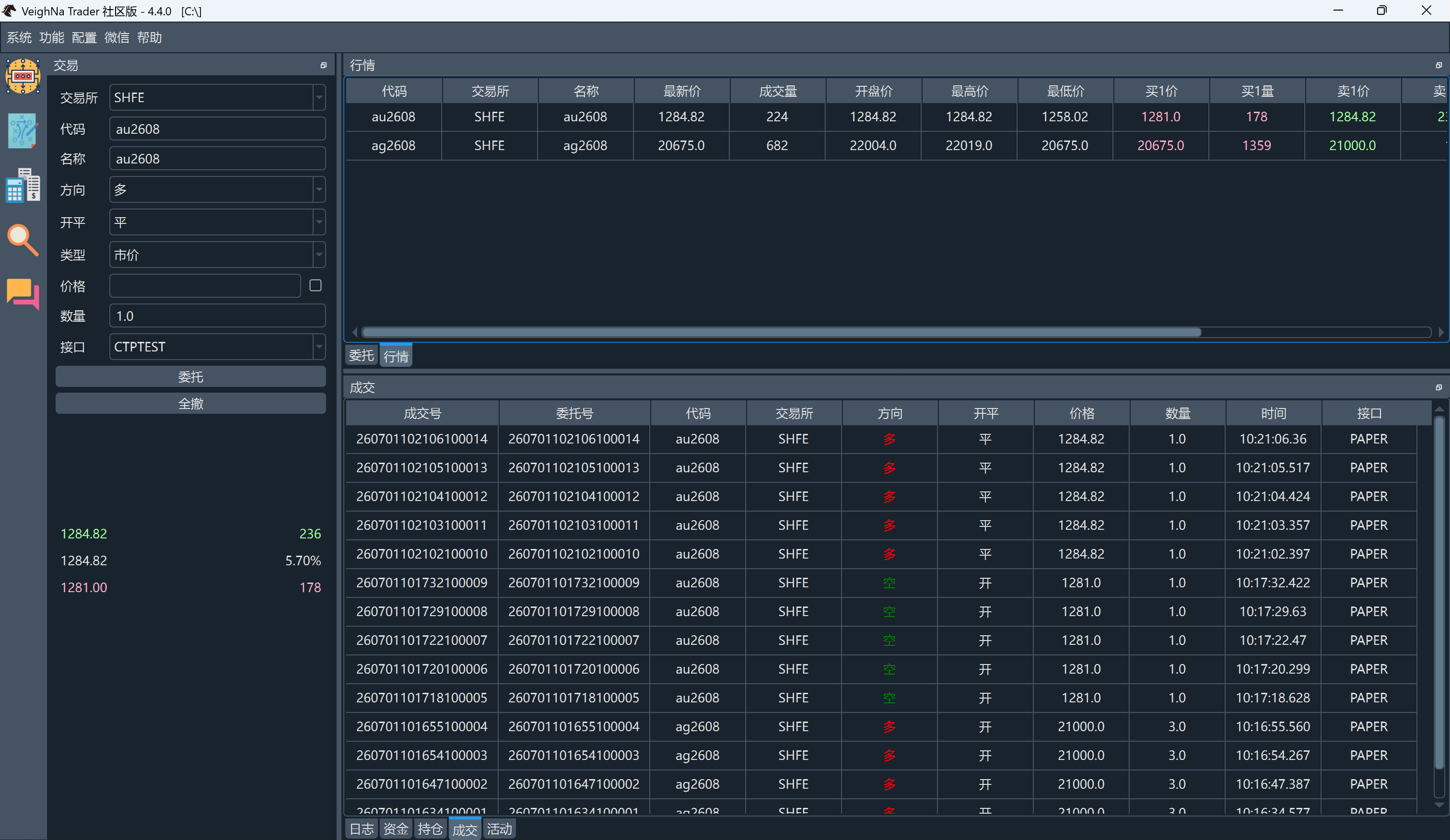Click the 数量 quantity input field
Image resolution: width=1450 pixels, height=840 pixels.
[x=218, y=316]
